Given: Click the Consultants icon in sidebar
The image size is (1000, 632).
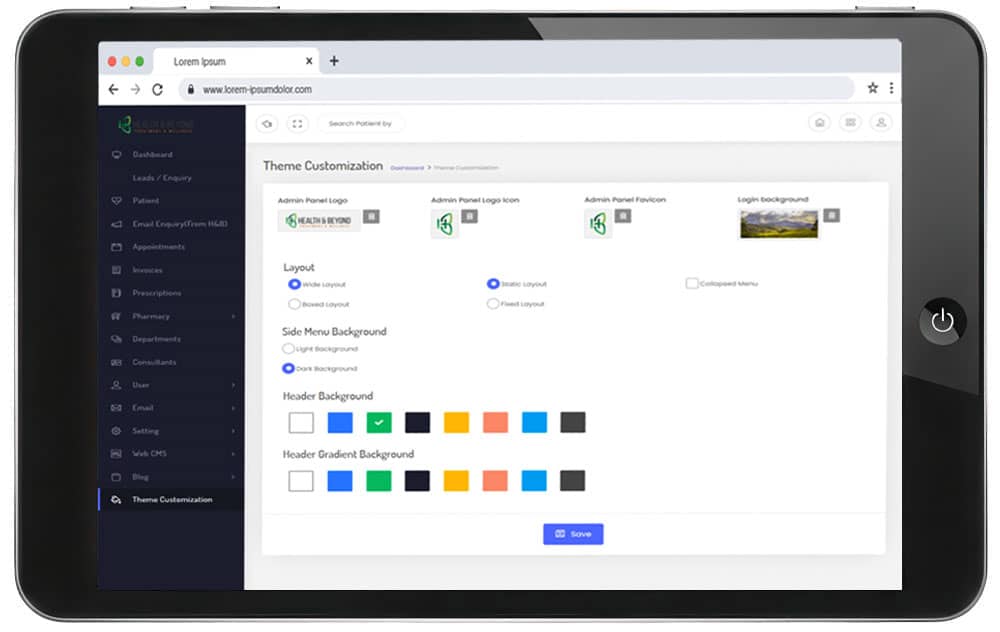Looking at the screenshot, I should coord(116,362).
